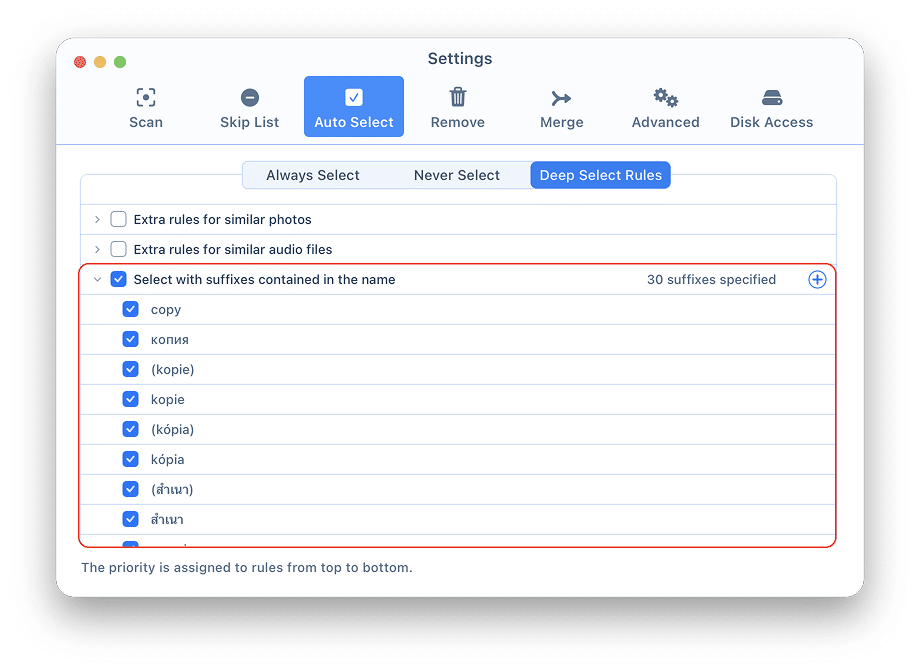
Task: Enable Extra rules for similar photos
Action: 119,220
